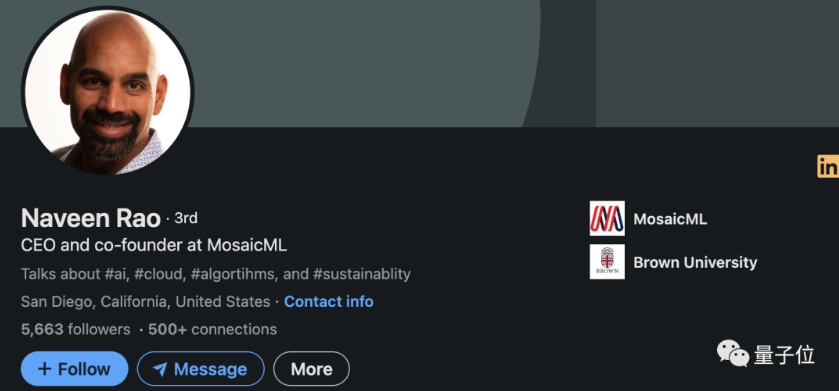Click the gold LinkedIn 'in' badge
Image resolution: width=839 pixels, height=391 pixels.
click(828, 166)
